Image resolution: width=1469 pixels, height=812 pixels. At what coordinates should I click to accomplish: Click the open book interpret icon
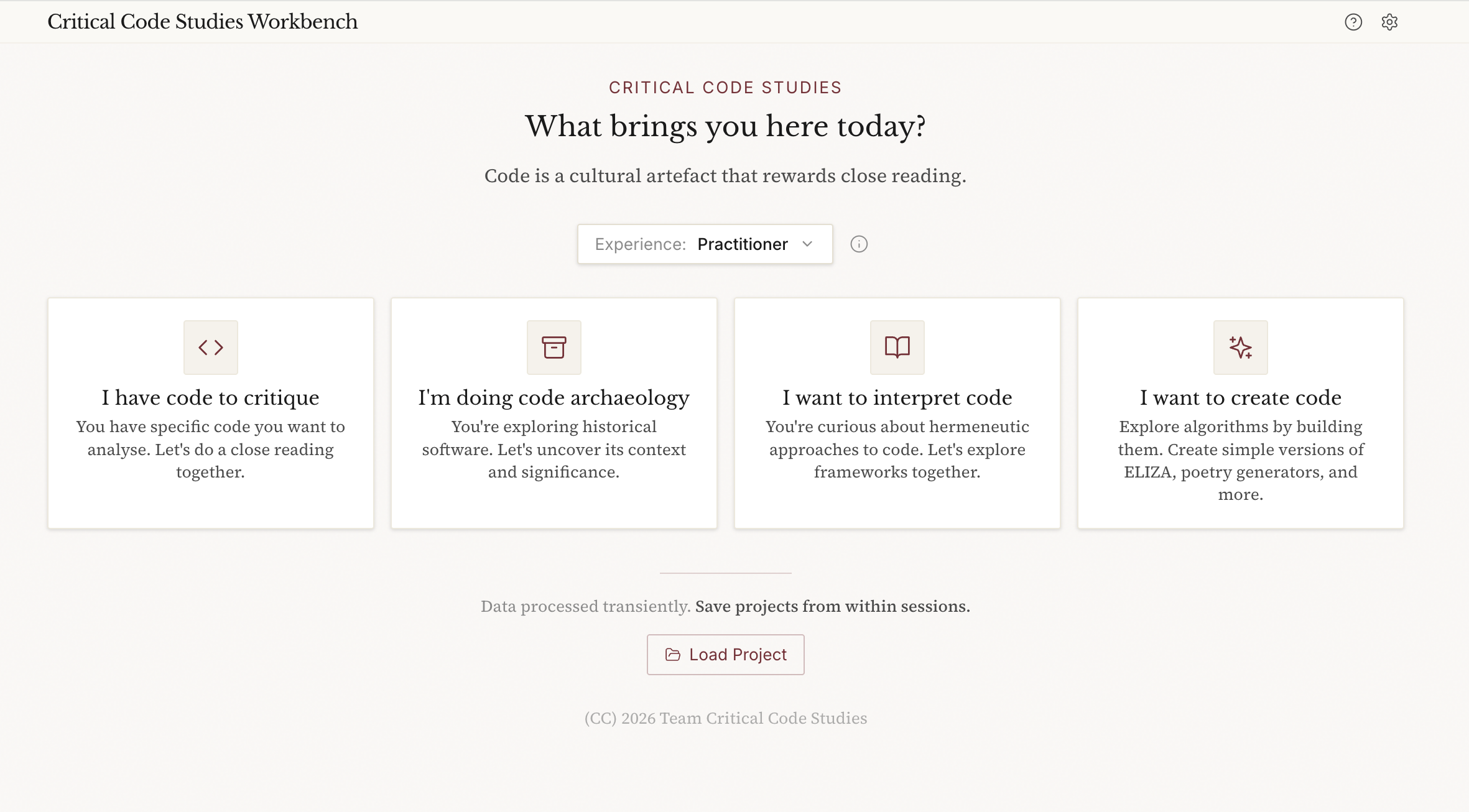click(897, 348)
